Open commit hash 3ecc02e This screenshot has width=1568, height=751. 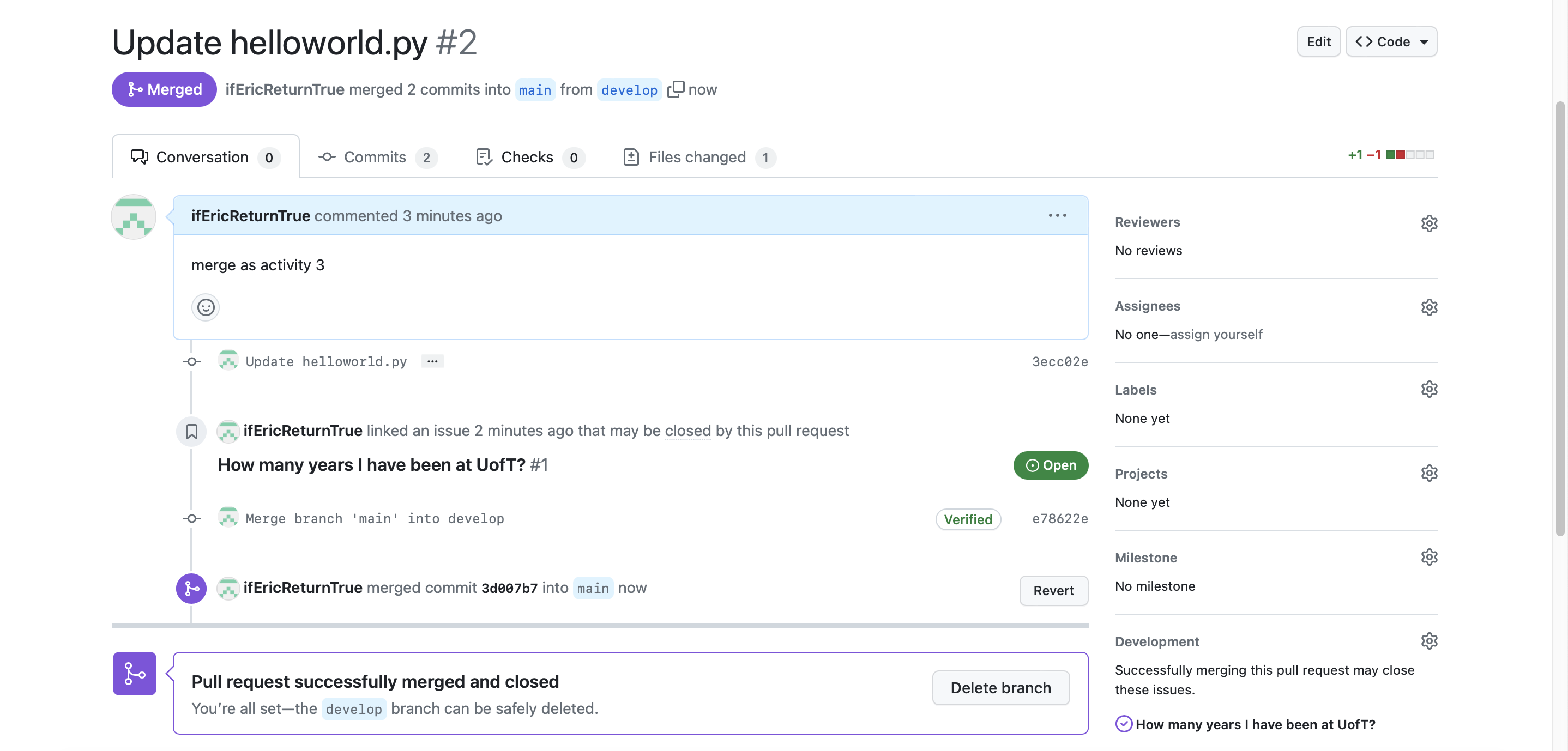(1059, 362)
